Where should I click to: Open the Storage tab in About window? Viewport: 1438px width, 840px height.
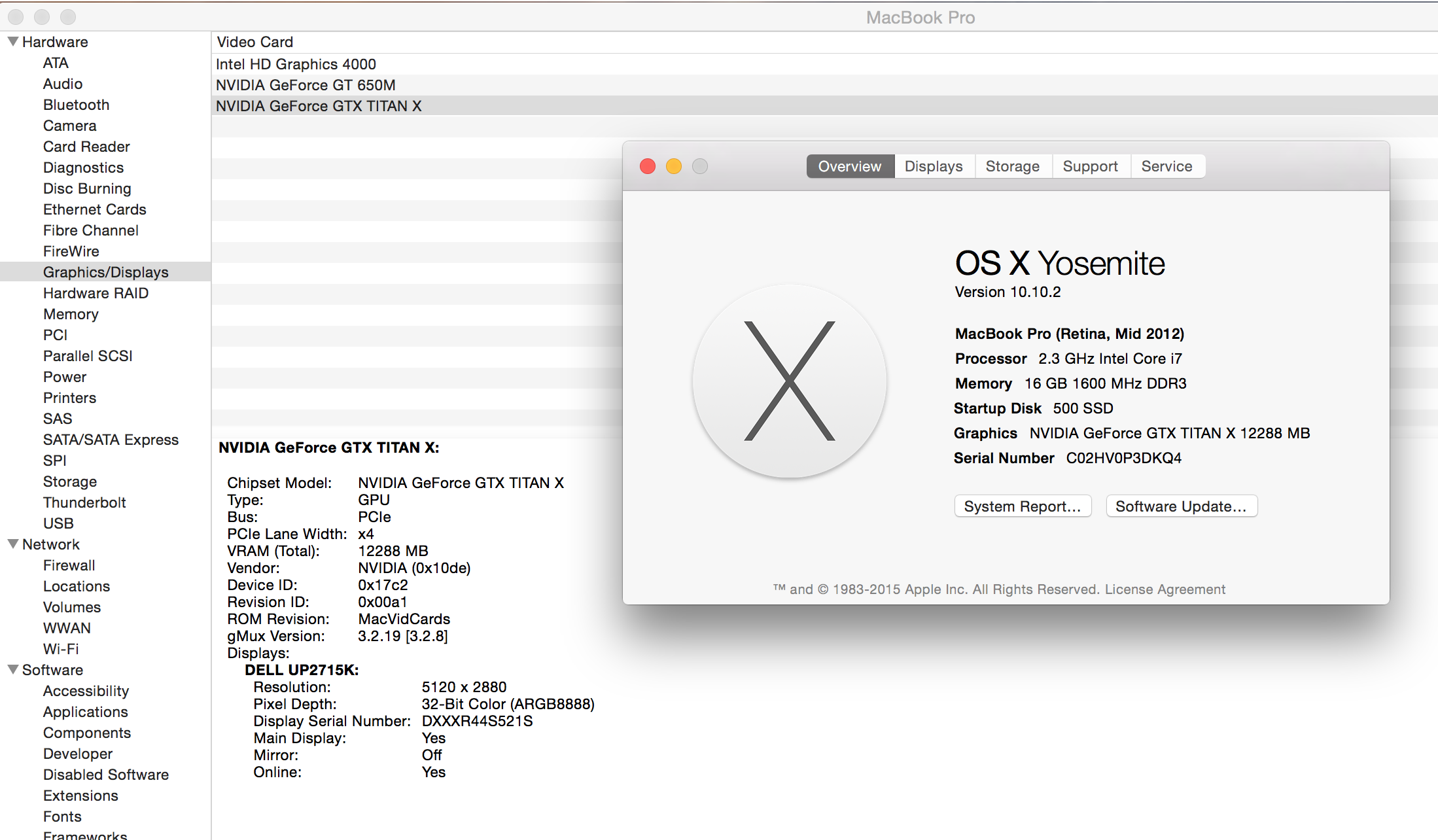(x=1012, y=166)
